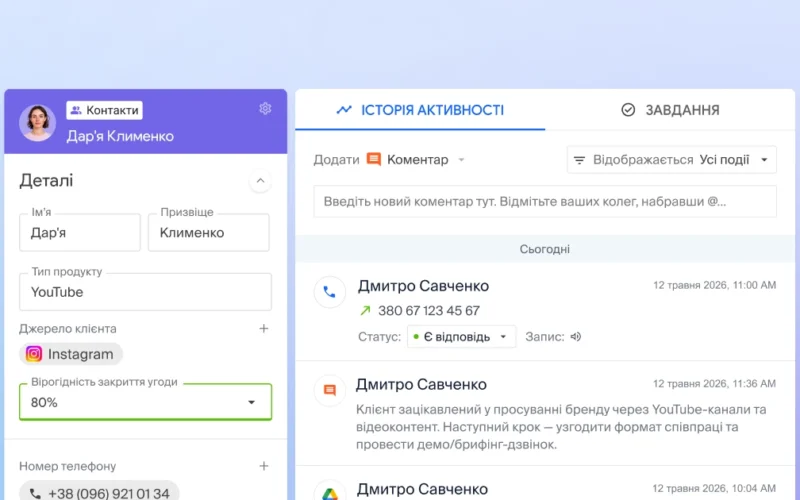800x500 pixels.
Task: Switch to Завдання tab
Action: click(670, 110)
